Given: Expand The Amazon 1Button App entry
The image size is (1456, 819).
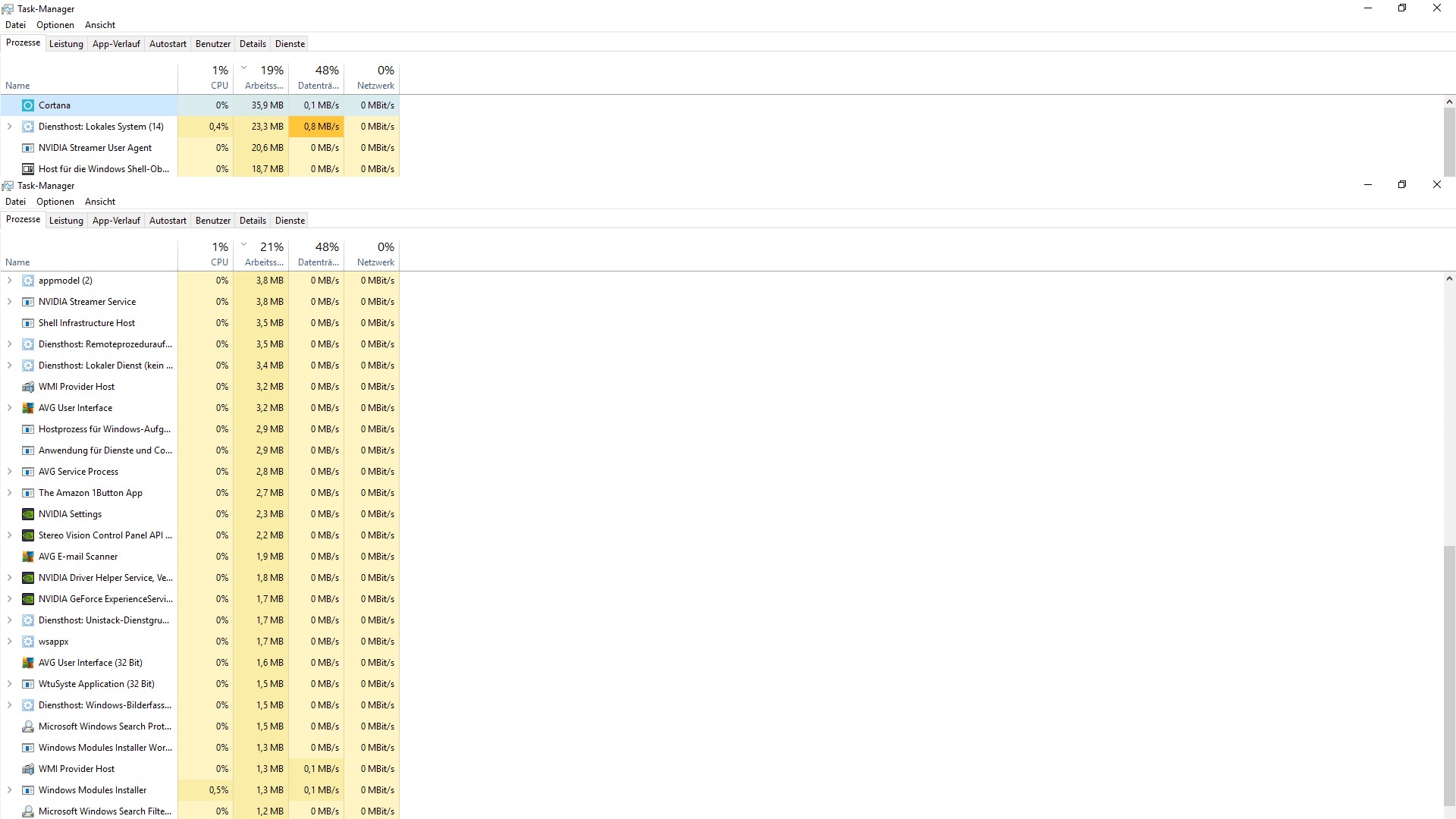Looking at the screenshot, I should point(10,493).
